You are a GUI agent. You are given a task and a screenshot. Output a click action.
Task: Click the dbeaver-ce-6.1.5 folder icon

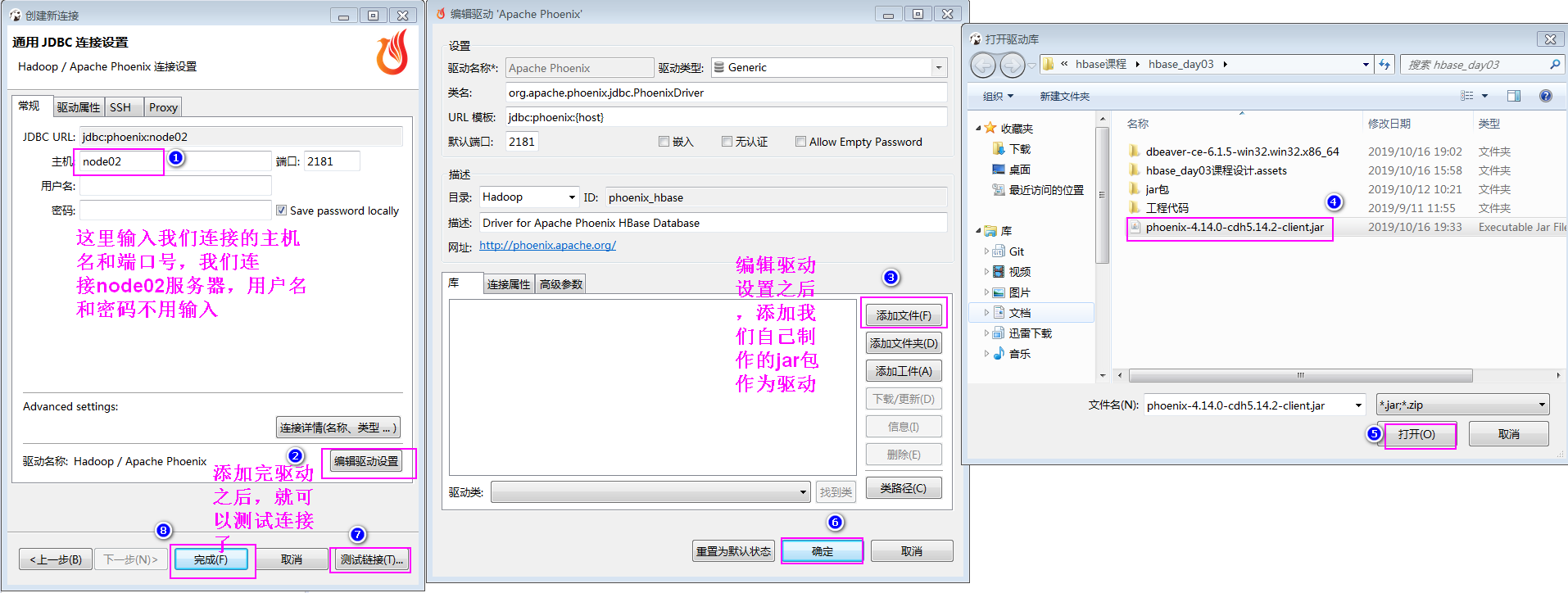pyautogui.click(x=1135, y=151)
